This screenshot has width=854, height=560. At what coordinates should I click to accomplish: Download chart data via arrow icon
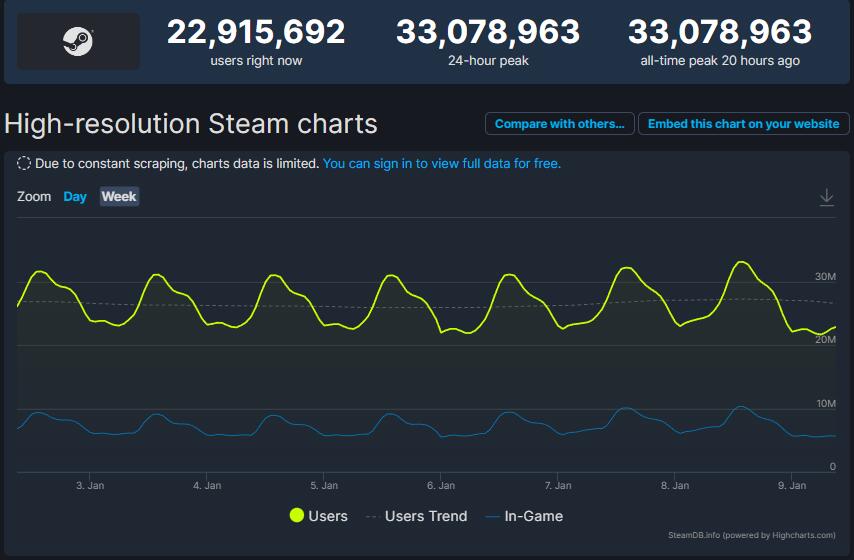click(x=826, y=197)
